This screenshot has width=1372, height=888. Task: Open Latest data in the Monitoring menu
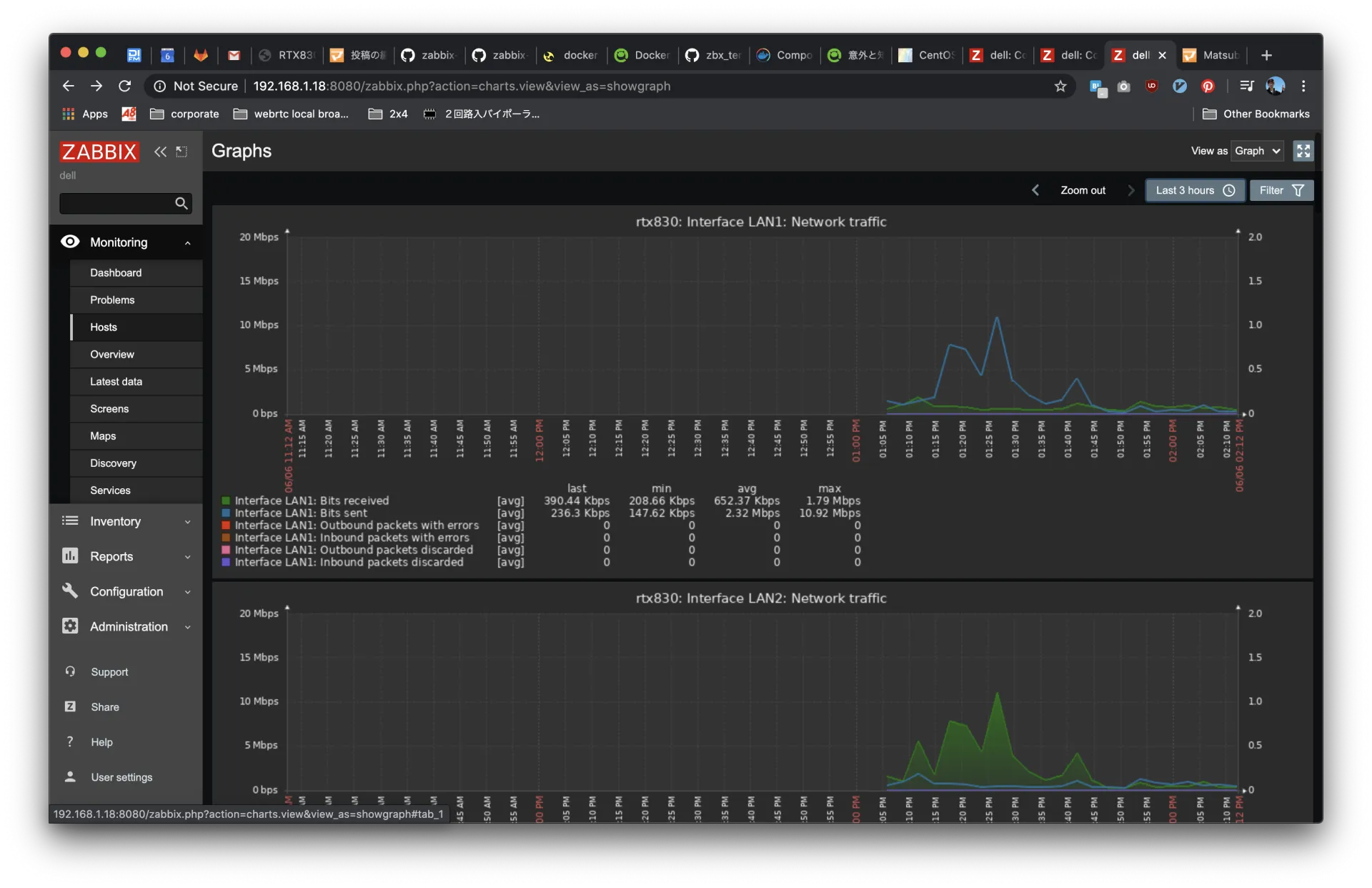116,382
